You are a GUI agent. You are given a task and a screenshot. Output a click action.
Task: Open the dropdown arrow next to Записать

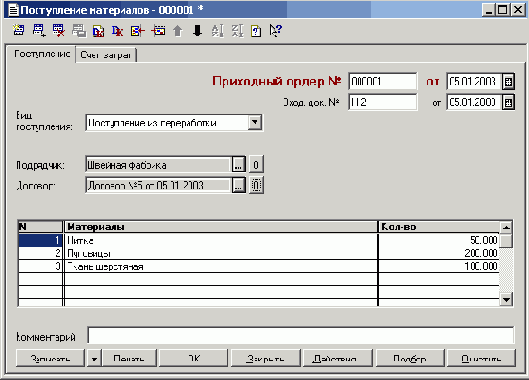94,358
